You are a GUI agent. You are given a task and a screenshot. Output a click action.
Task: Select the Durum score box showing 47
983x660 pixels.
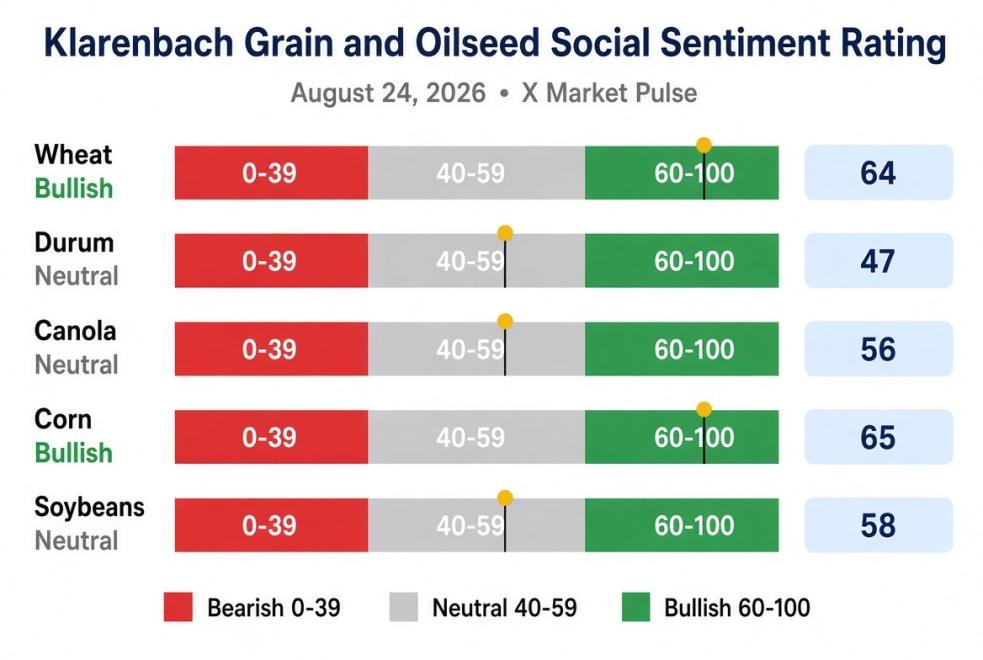878,261
